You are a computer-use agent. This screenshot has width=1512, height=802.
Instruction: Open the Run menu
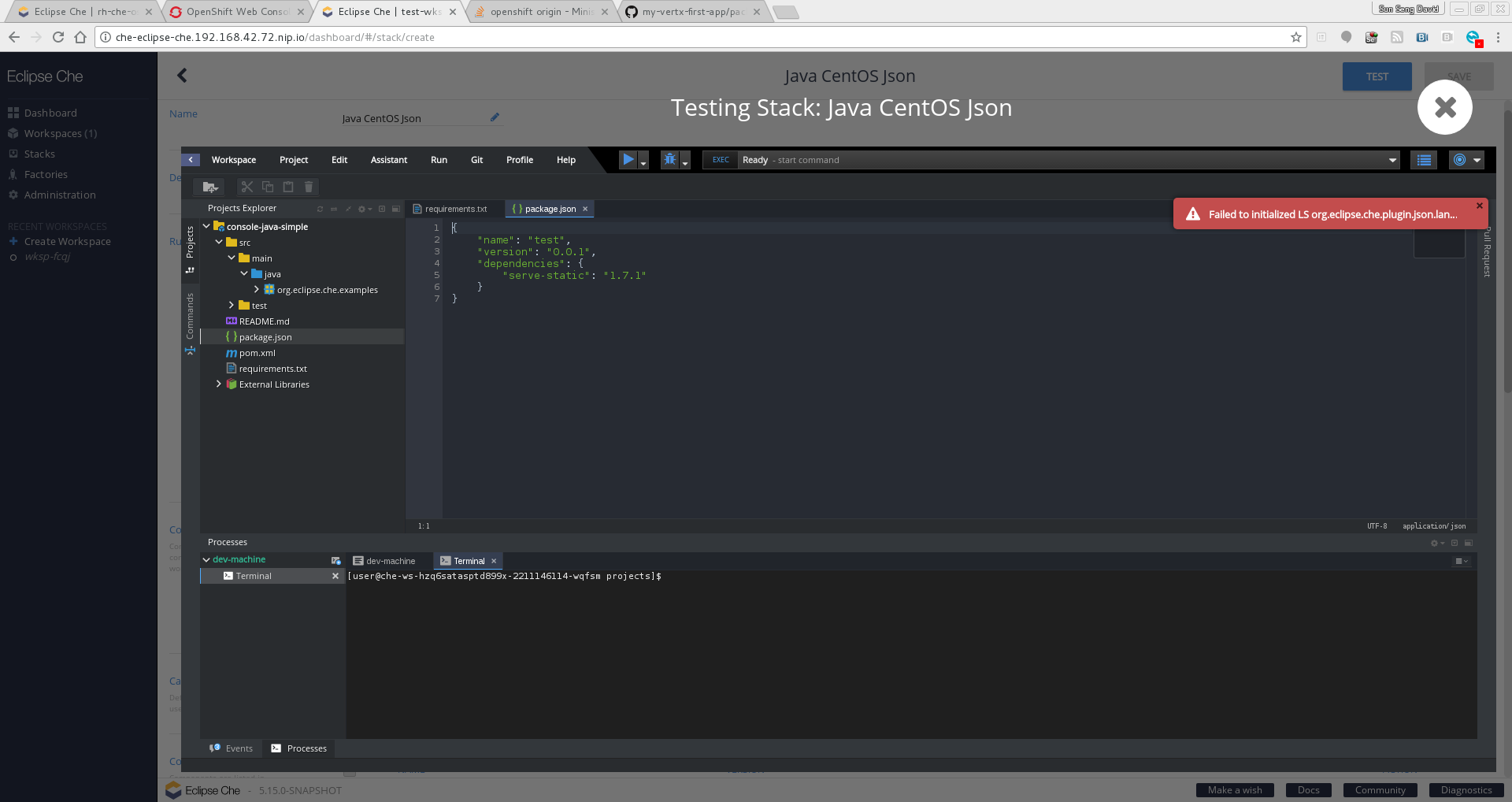pyautogui.click(x=439, y=160)
